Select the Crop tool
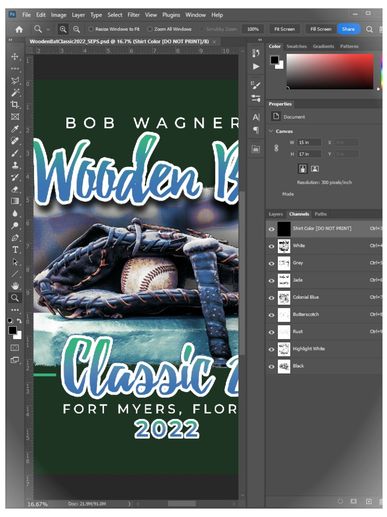This screenshot has width=387, height=517. click(x=15, y=104)
